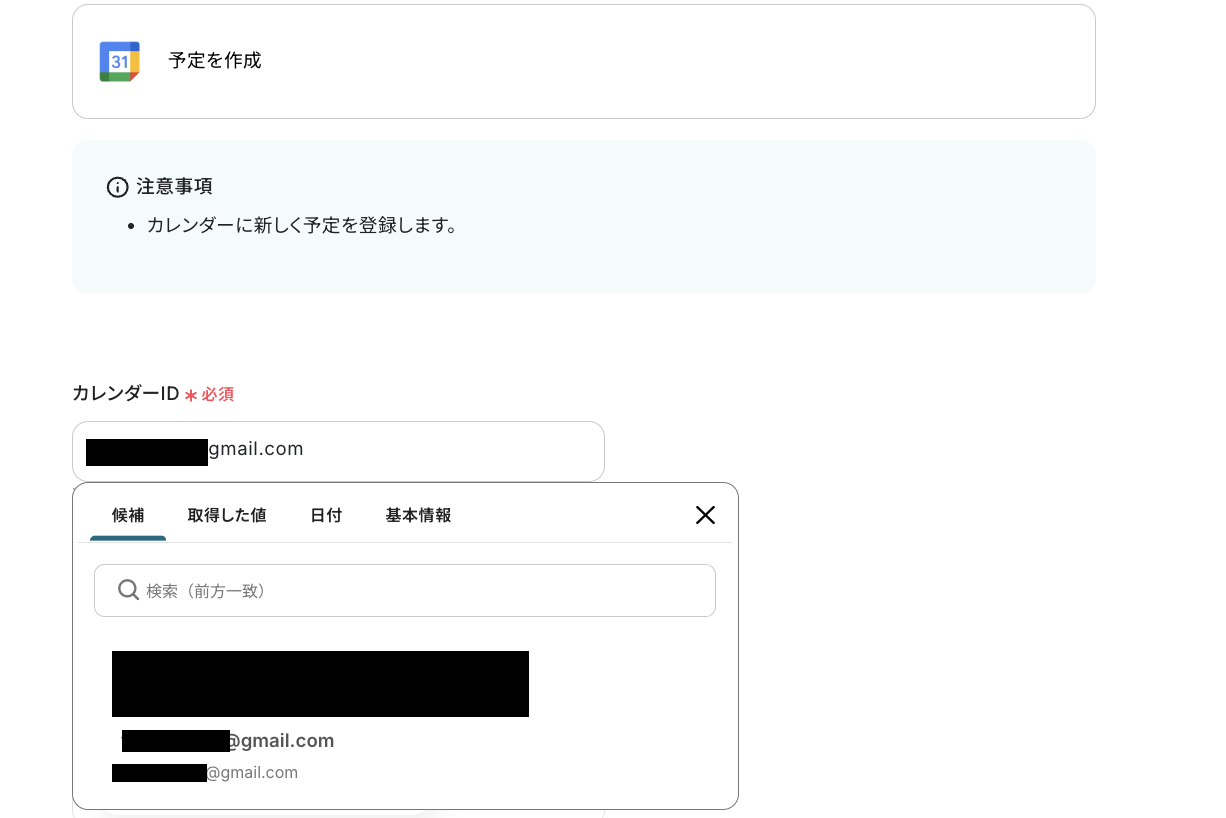Open the 基本情報 tab
This screenshot has width=1226, height=818.
coord(418,515)
